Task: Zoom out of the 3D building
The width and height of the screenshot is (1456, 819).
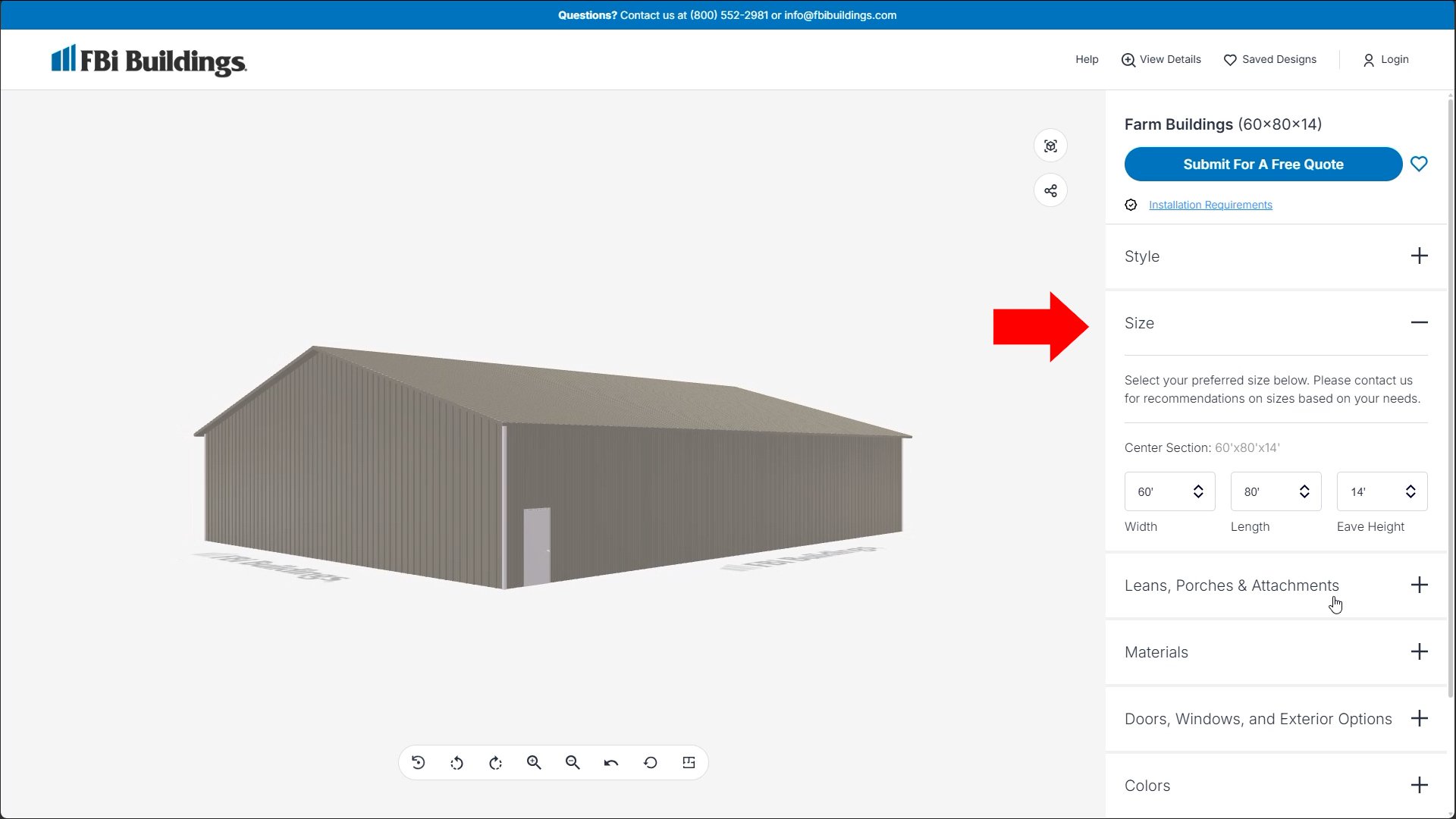Action: click(573, 763)
